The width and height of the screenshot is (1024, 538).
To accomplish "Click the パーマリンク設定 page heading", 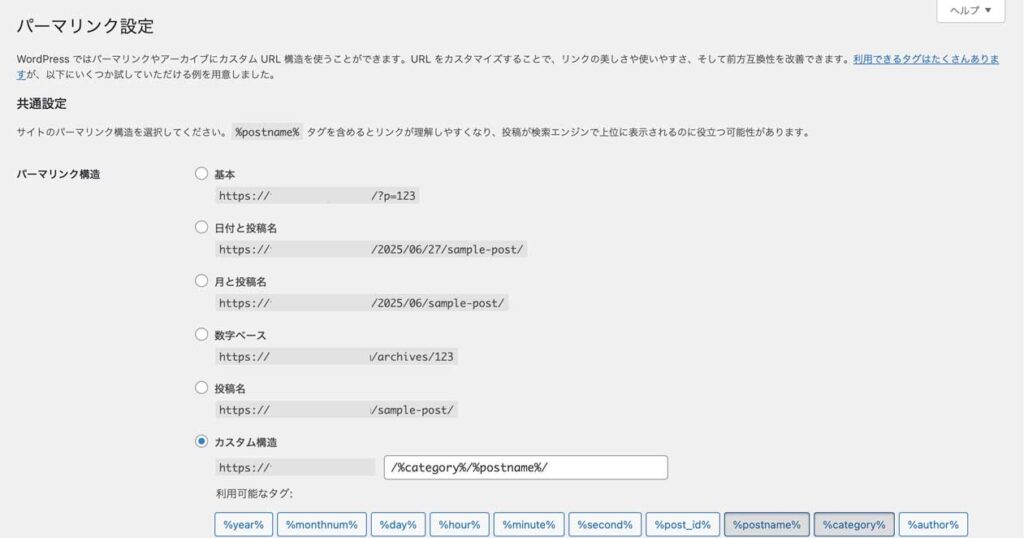I will [86, 26].
